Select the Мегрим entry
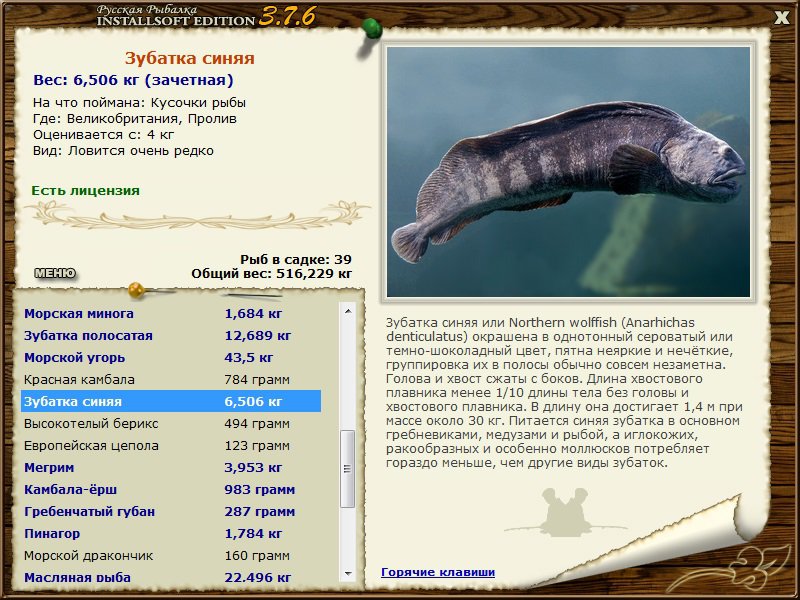800x600 pixels. click(49, 468)
